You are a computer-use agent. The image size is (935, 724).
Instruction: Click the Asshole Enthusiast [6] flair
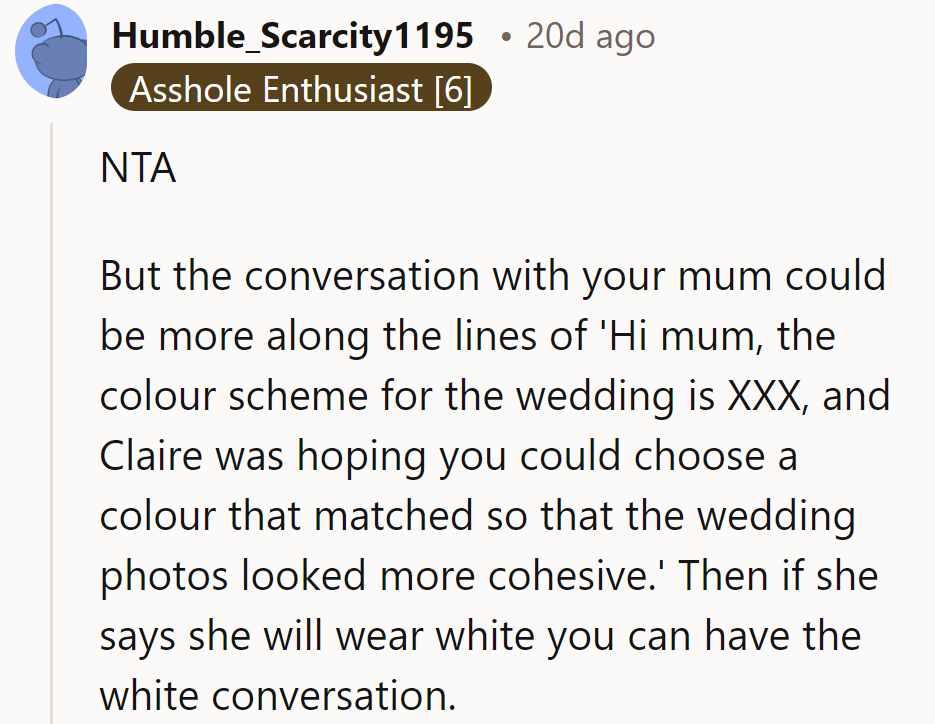pos(301,89)
